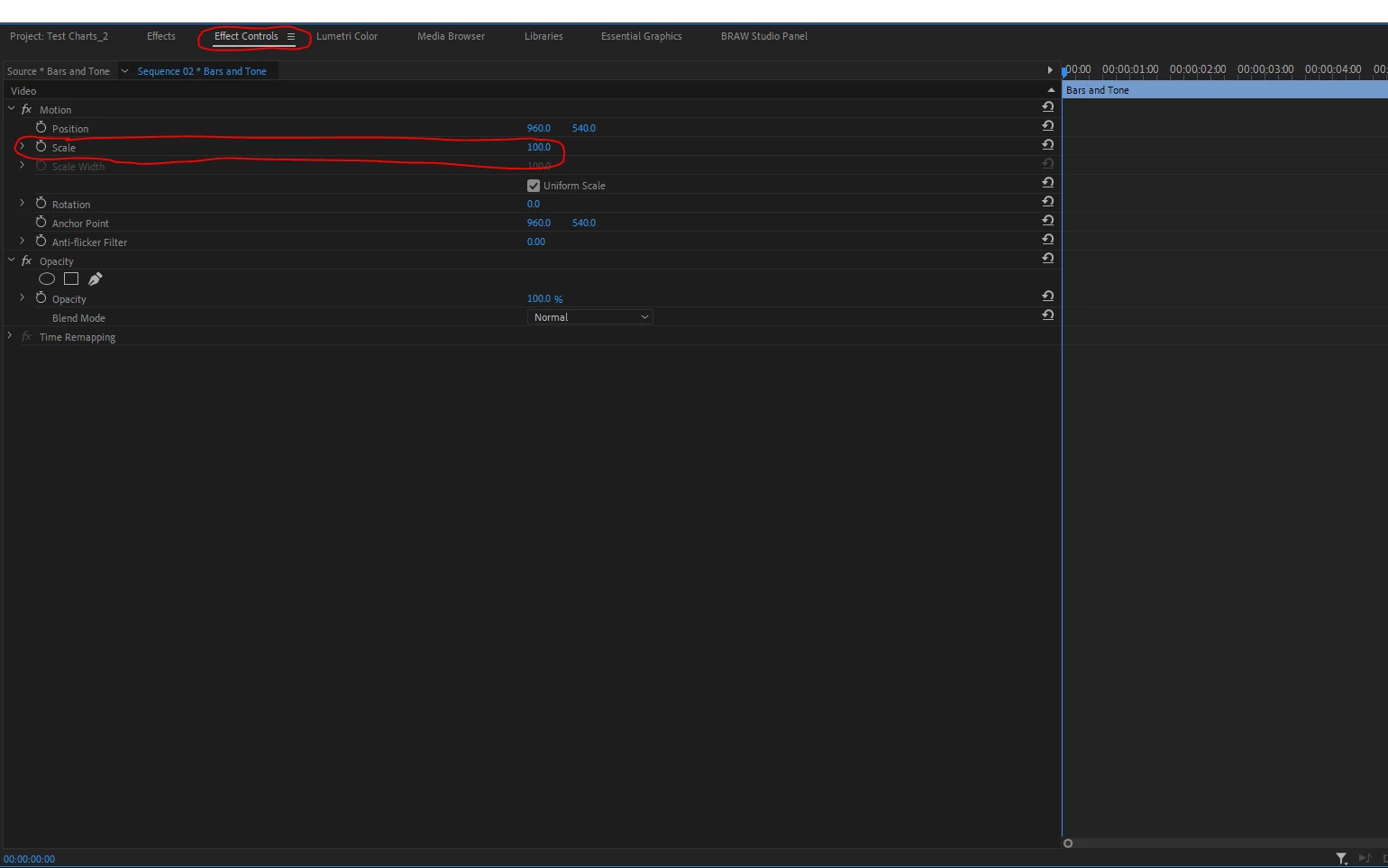Select the free draw bezier pen mask

click(x=96, y=279)
